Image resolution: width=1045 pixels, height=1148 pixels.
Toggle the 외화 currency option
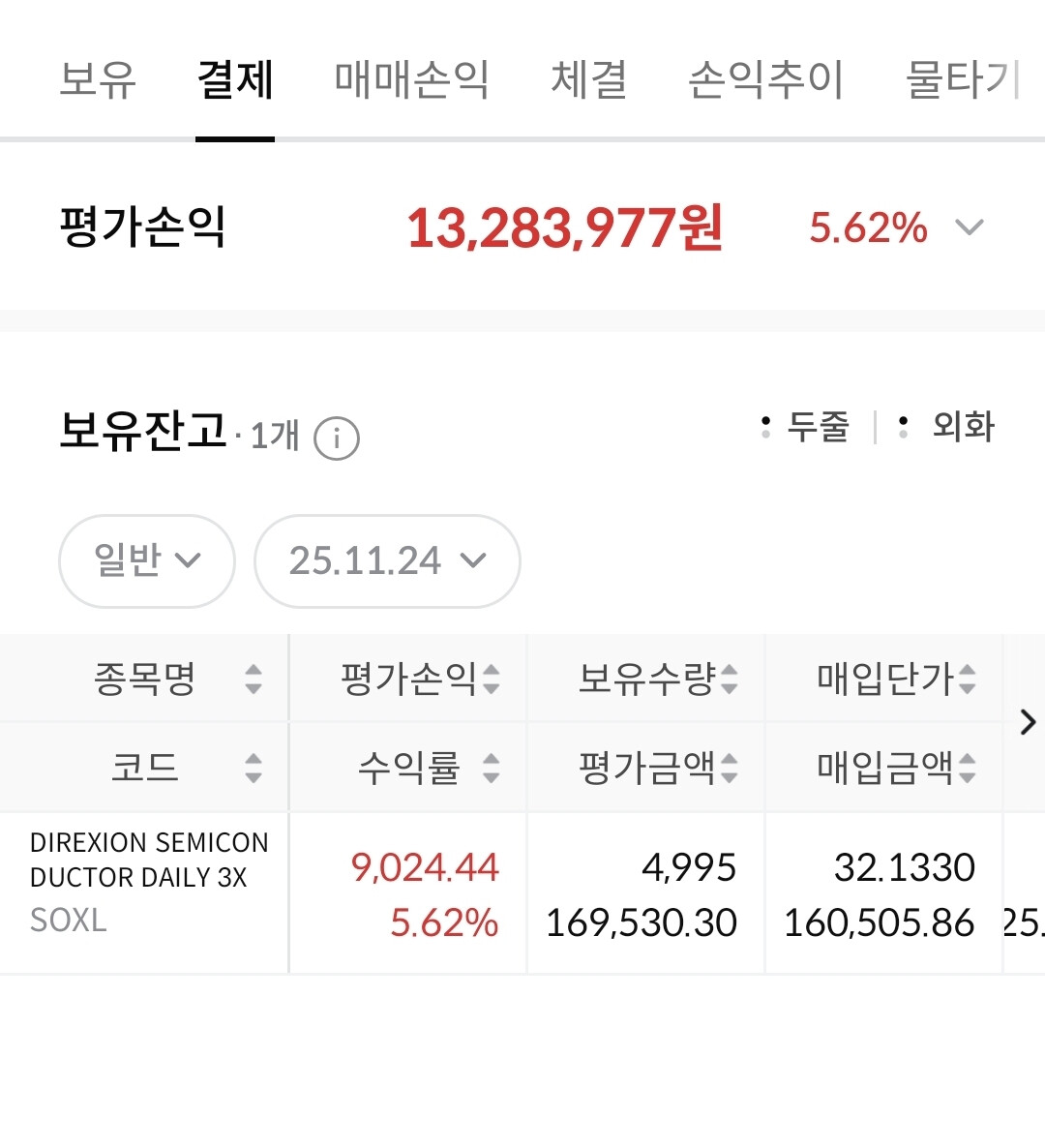[946, 427]
